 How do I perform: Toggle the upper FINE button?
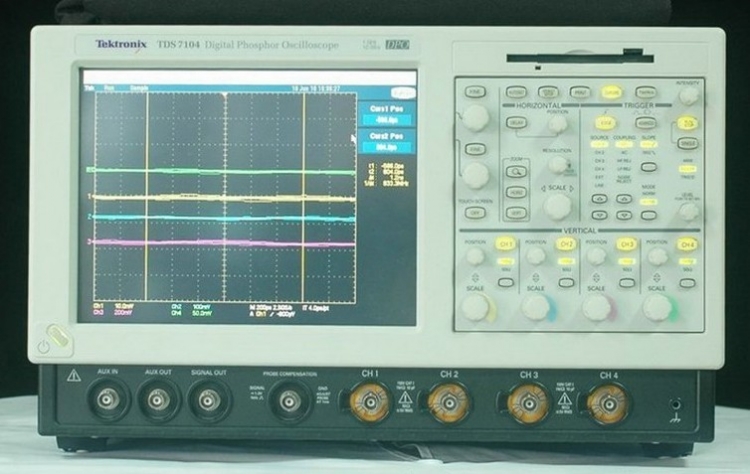click(475, 92)
